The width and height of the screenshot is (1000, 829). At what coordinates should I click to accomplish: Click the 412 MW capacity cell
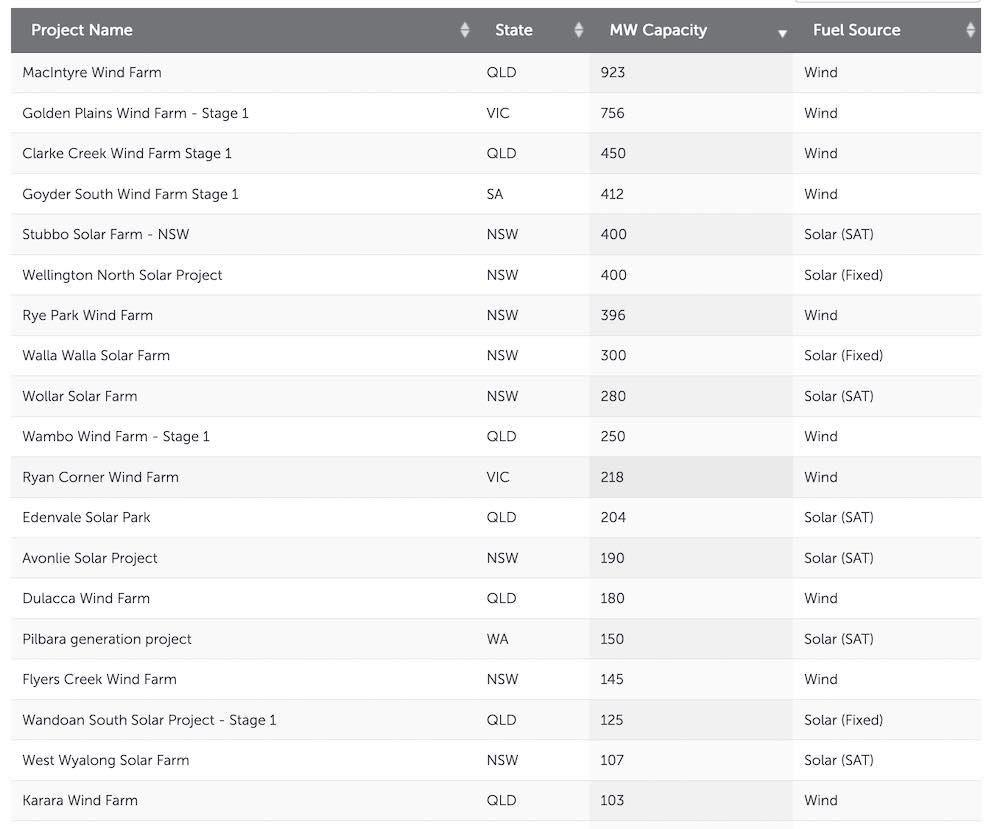click(x=691, y=194)
